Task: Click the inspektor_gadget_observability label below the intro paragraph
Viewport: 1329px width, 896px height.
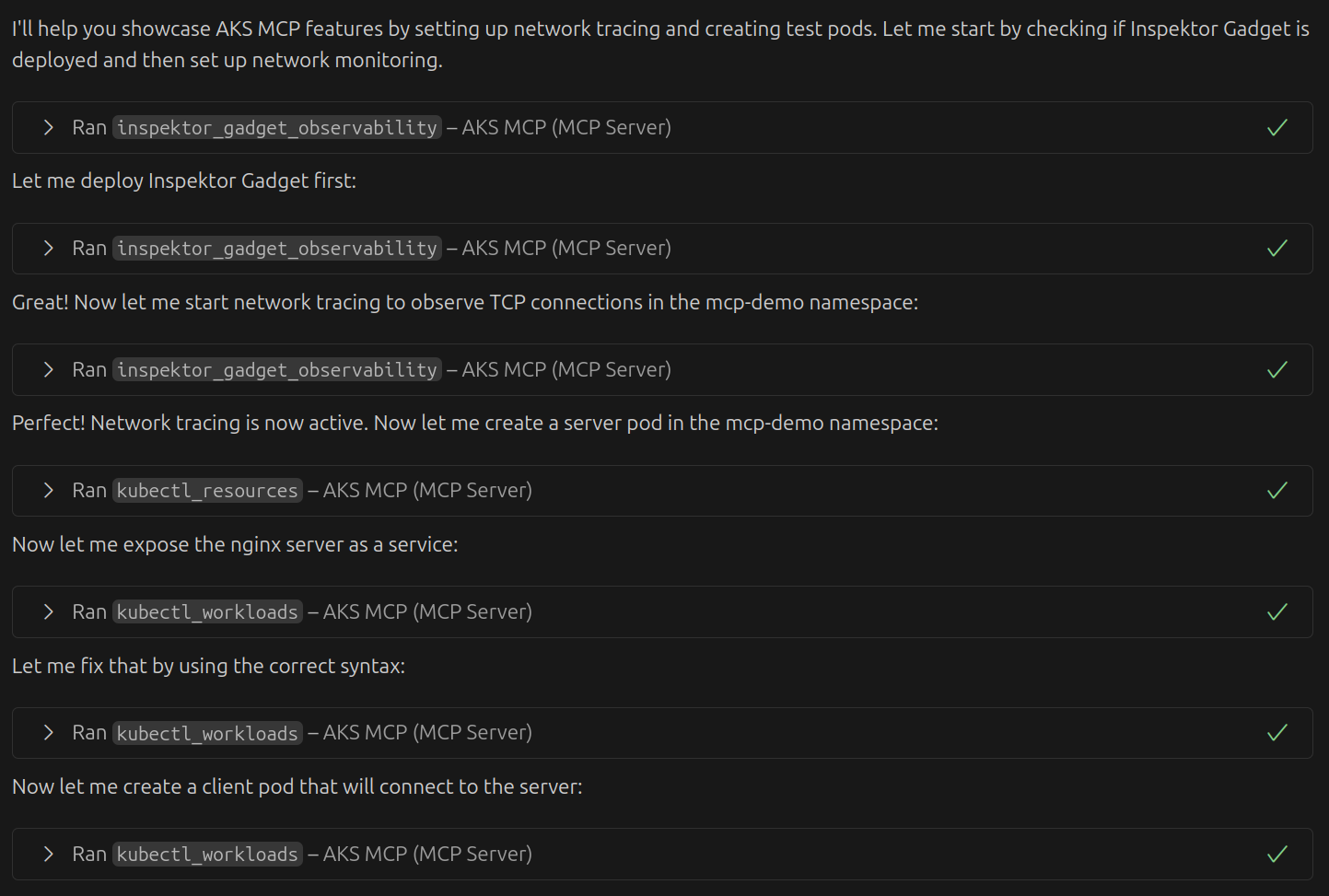Action: 277,128
